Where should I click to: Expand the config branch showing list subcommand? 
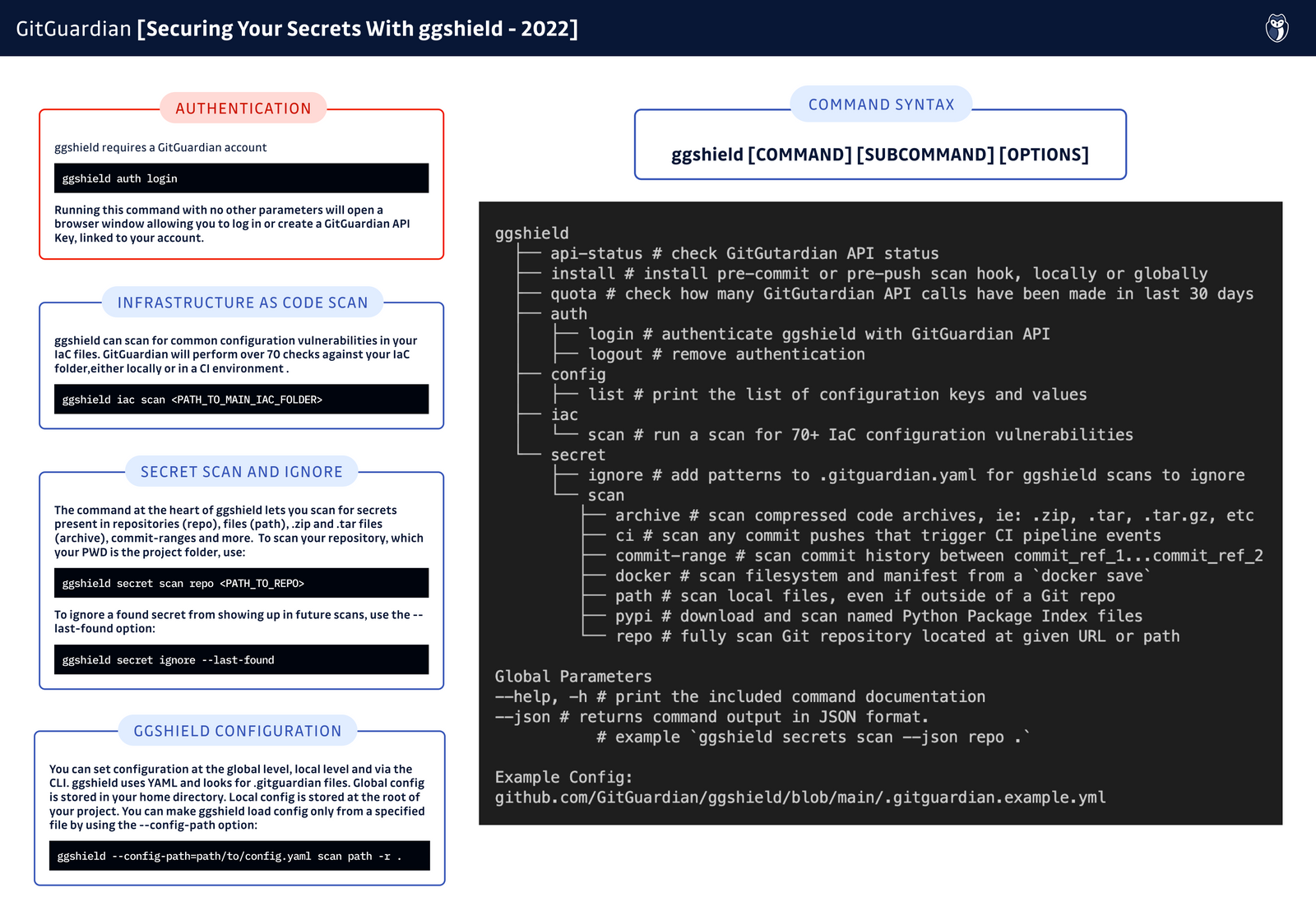tap(578, 374)
